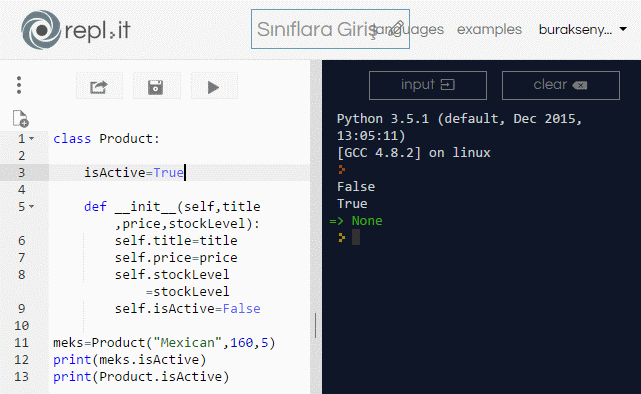Viewport: 641px width, 394px height.
Task: Edit the session title Sınıflara Giriş
Action: [330, 29]
